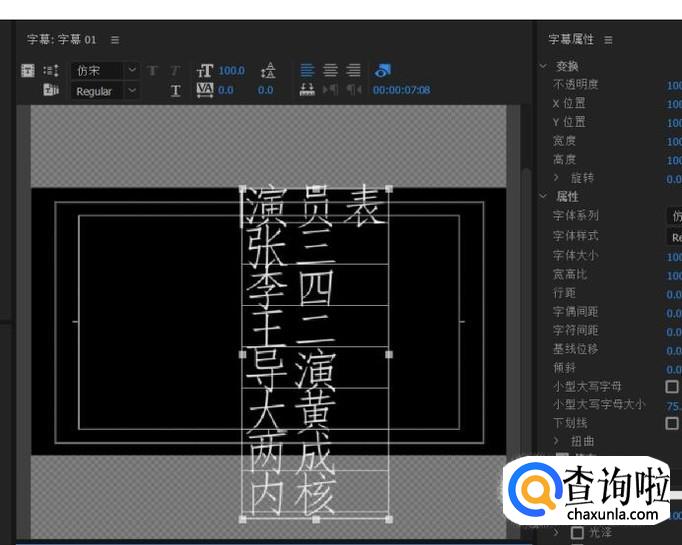This screenshot has height=545, width=682.
Task: Click the Y 位置 value
Action: [x=674, y=123]
